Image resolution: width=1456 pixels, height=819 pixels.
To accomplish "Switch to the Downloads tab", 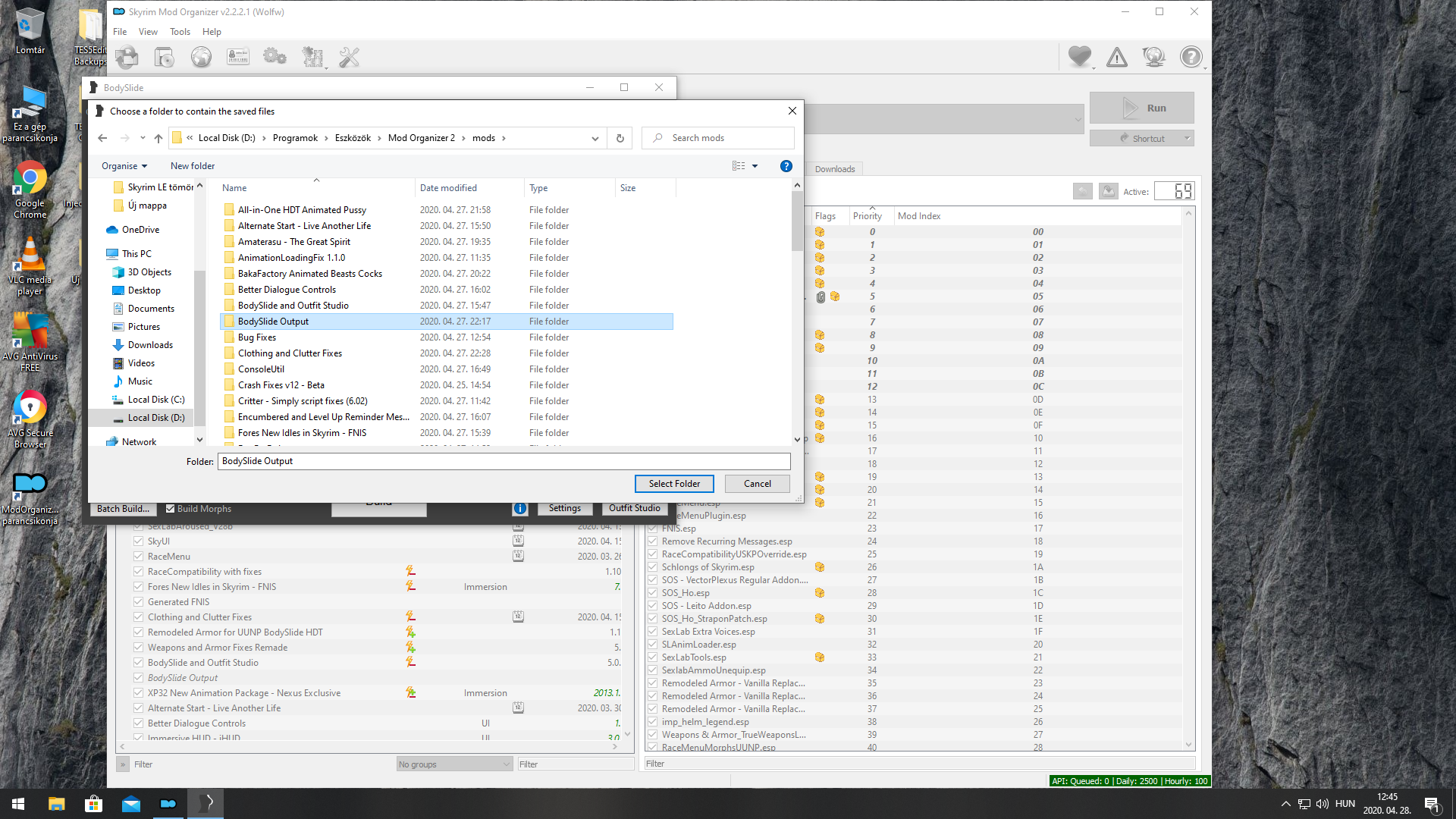I will coord(835,169).
